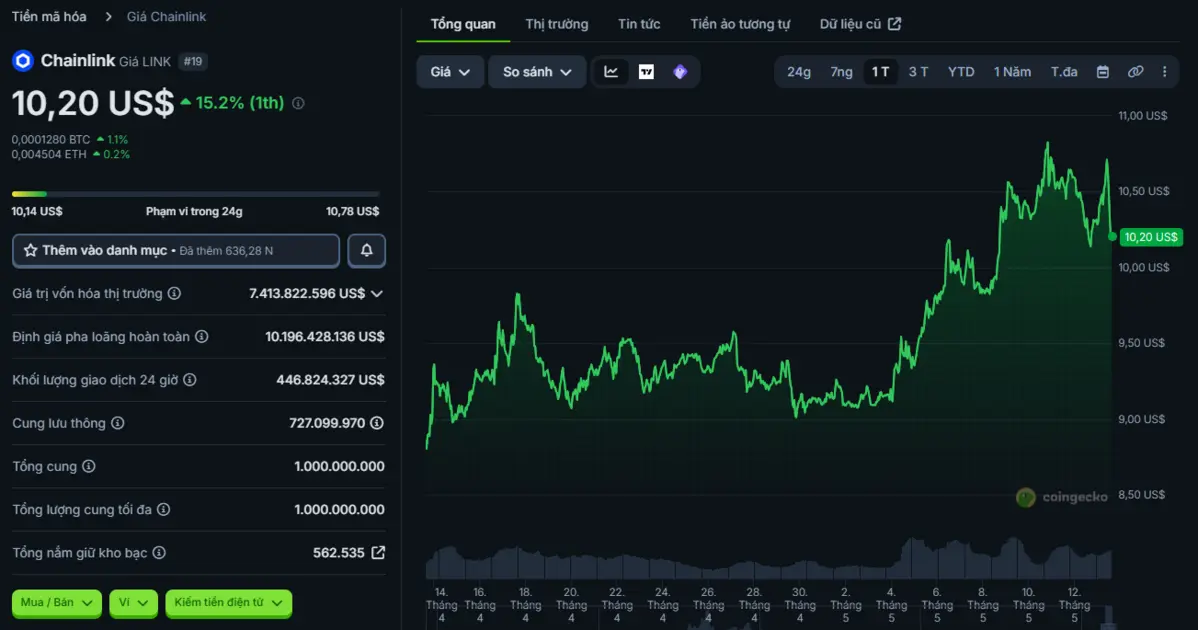Screen dimensions: 1198x630
Task: Open the Dữ liệu cũ tab
Action: [860, 24]
